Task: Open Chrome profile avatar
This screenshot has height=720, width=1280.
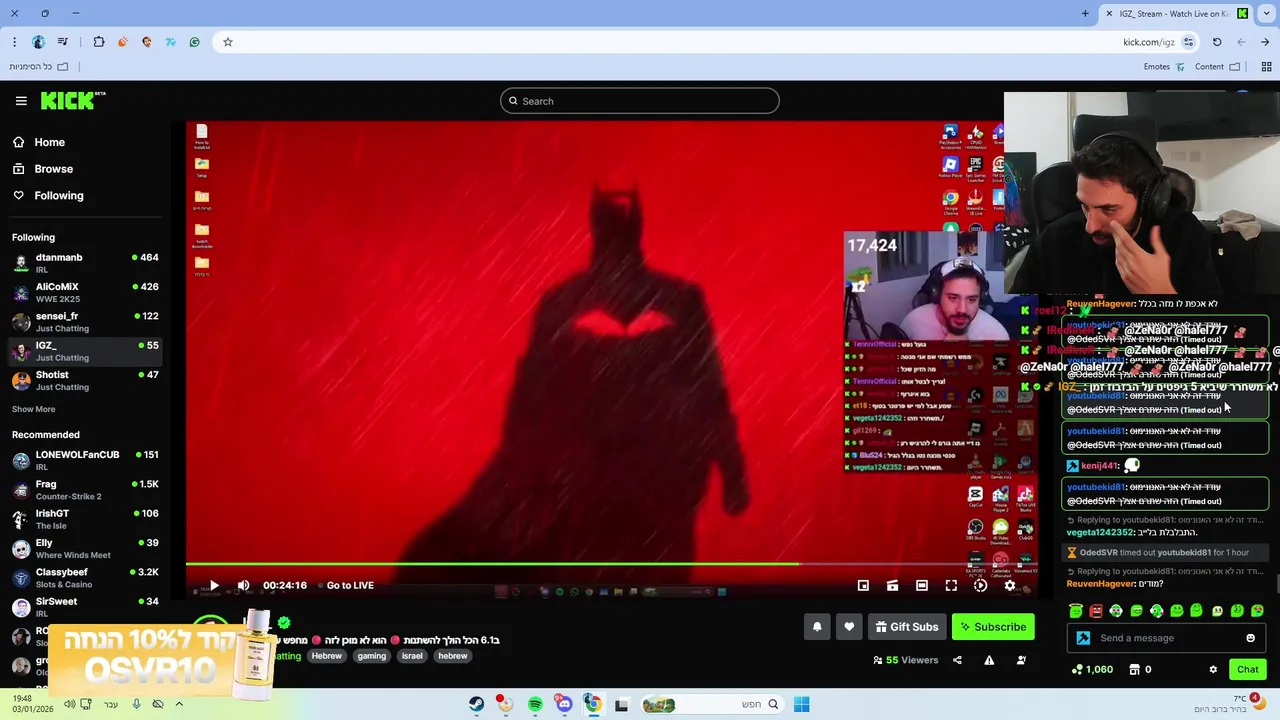Action: [38, 42]
